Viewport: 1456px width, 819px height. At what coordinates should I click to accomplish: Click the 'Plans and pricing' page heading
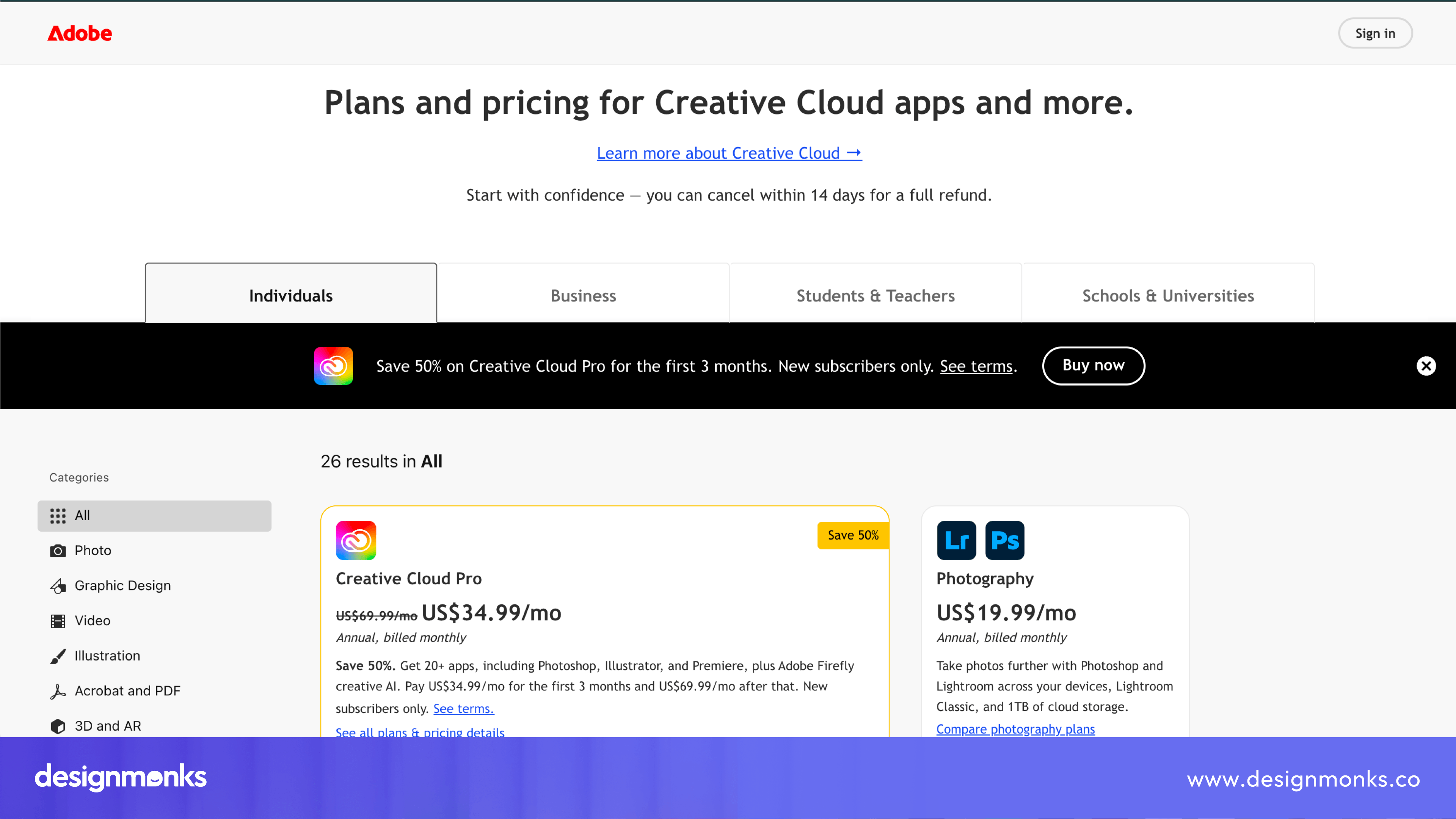pos(729,103)
